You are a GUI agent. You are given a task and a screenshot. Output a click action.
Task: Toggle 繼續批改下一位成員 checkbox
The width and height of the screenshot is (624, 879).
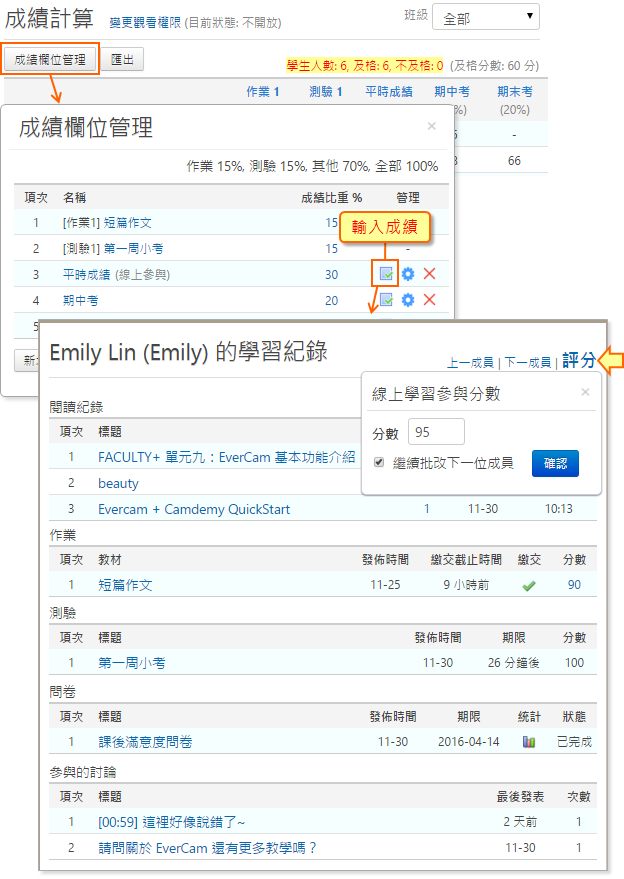[x=379, y=463]
